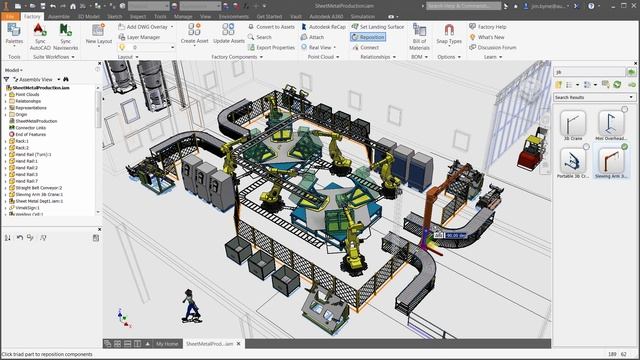Open the Discussion Forum
The width and height of the screenshot is (640, 360).
(493, 47)
